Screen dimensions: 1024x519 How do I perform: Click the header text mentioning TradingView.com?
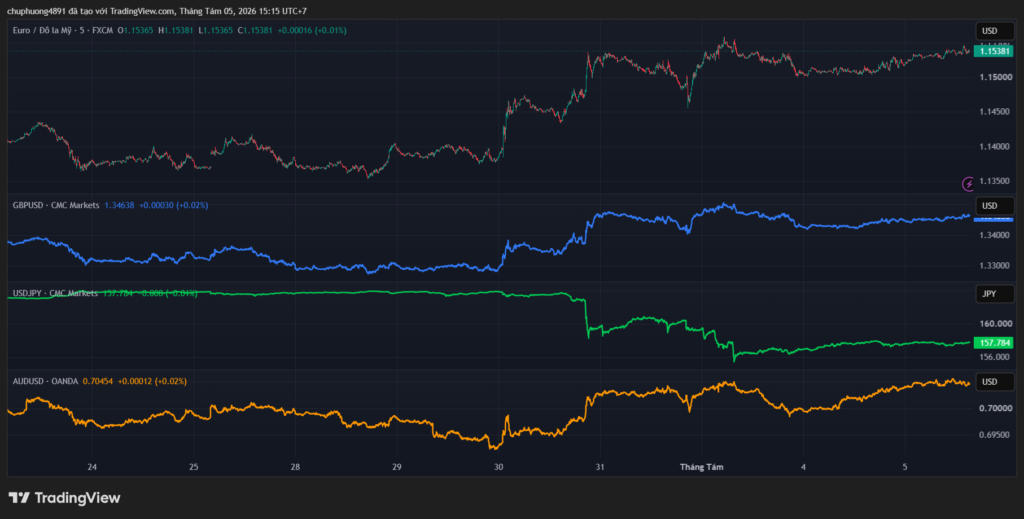tap(157, 11)
